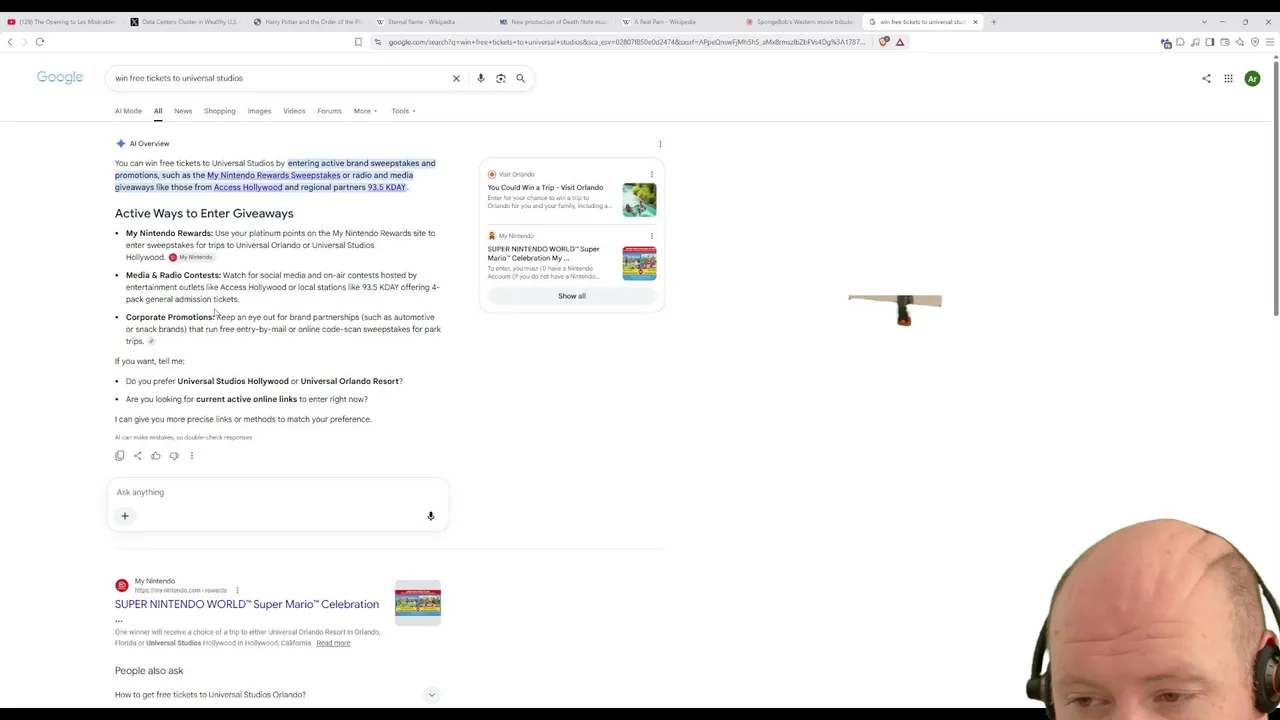Open 'SUPER NINTENDO WORLD Super Mario Celebration' result
This screenshot has height=720, width=1280.
(247, 604)
